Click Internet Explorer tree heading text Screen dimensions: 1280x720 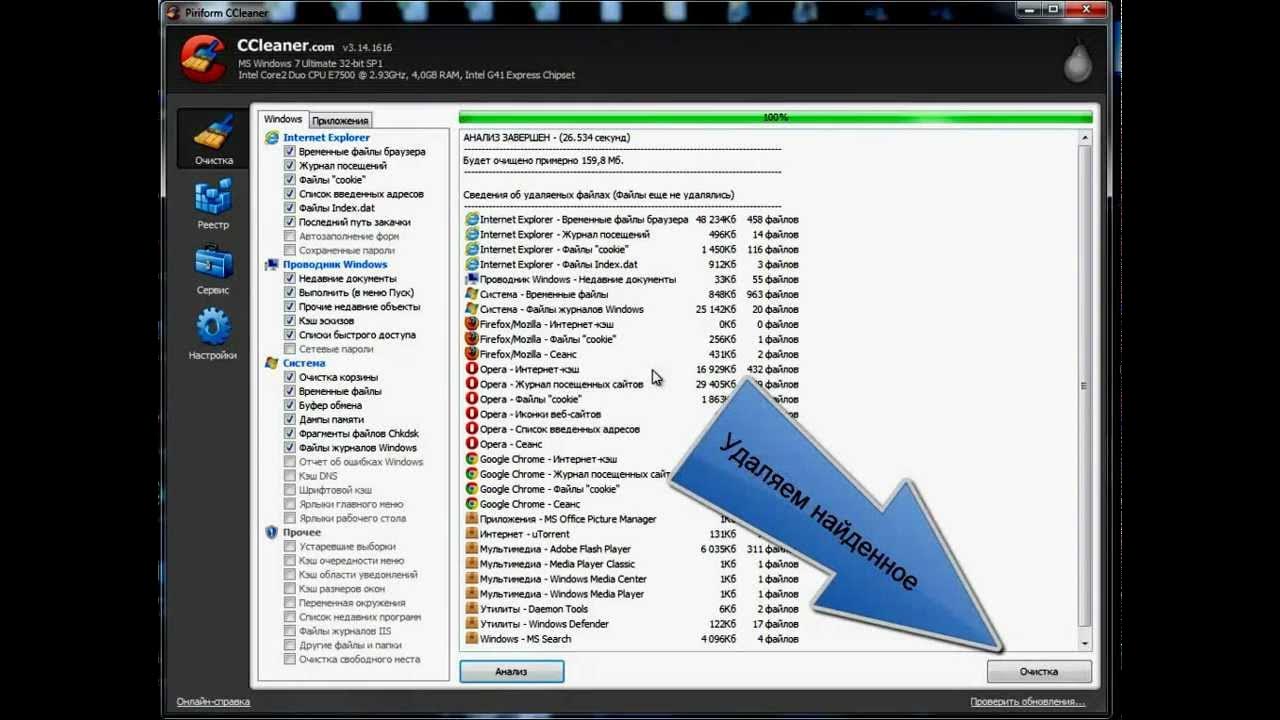click(x=326, y=138)
